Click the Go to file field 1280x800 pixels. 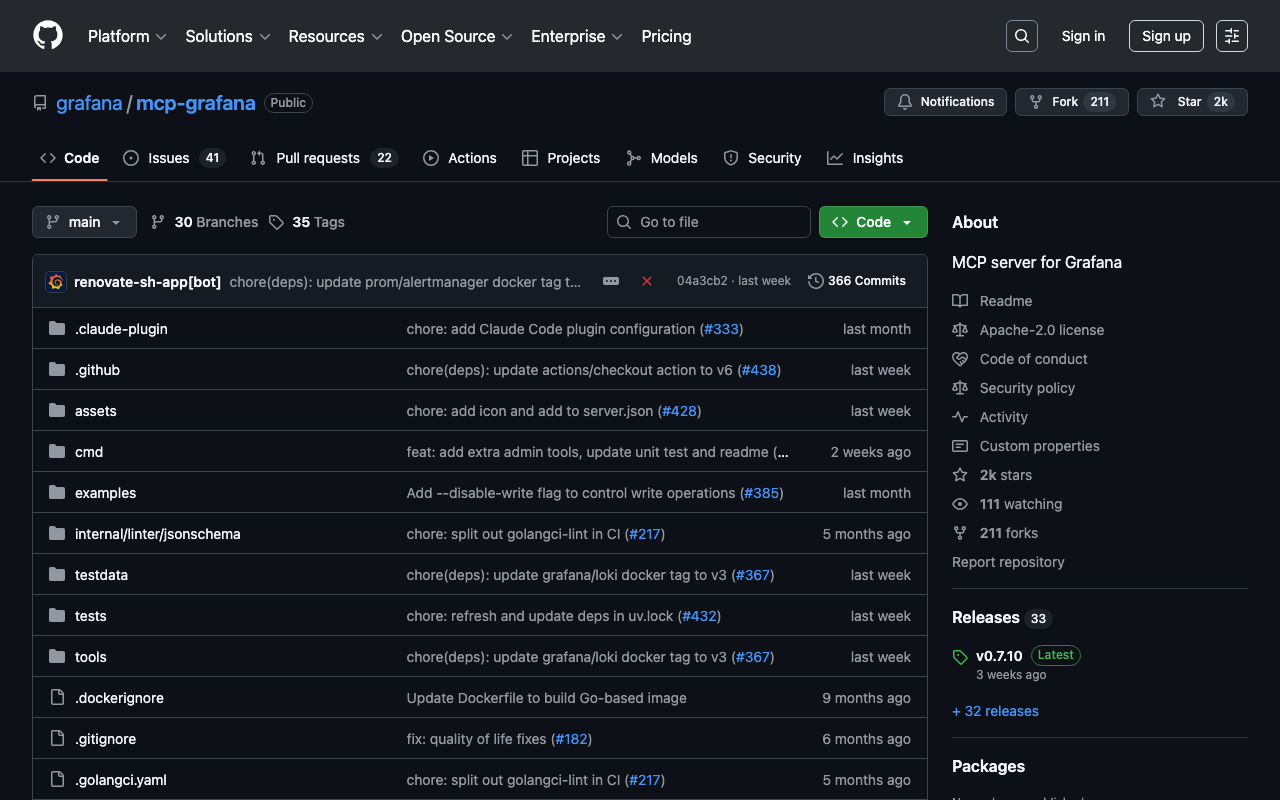pos(709,222)
